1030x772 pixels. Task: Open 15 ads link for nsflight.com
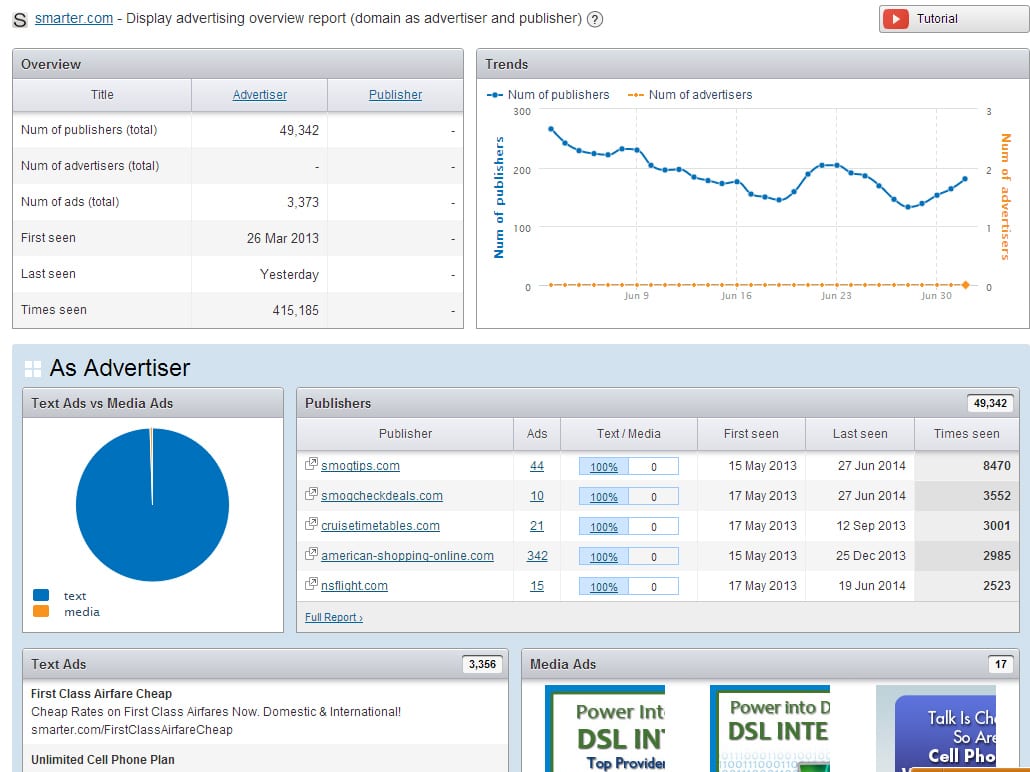click(x=537, y=586)
